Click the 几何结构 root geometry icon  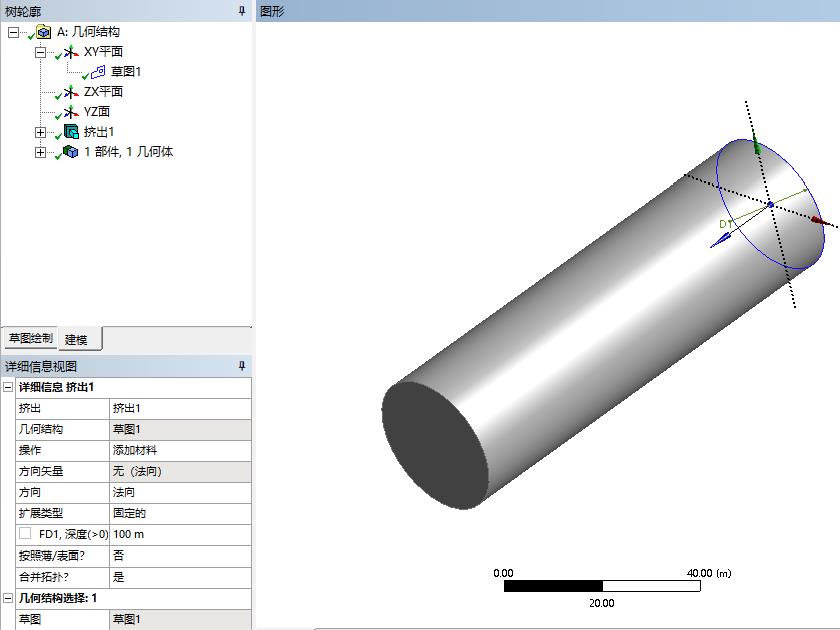[x=45, y=32]
